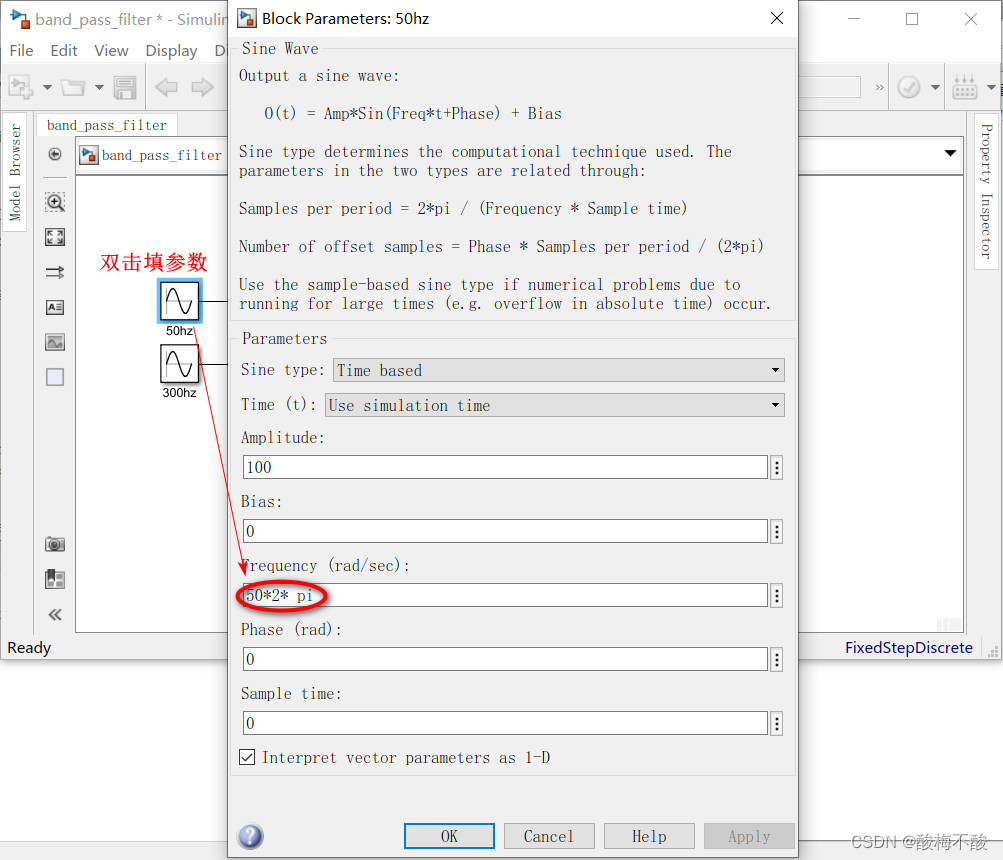Click the Forward arrow toolbar icon
This screenshot has height=860, width=1003.
coord(202,87)
